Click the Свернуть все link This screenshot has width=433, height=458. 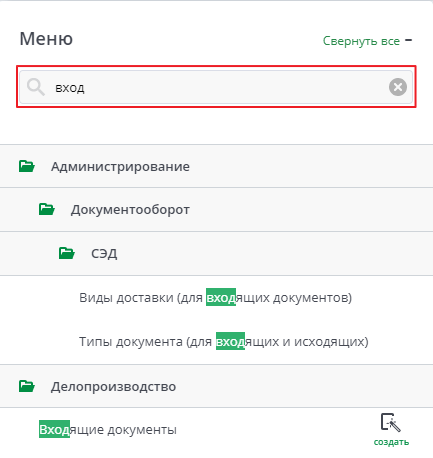[x=361, y=41]
